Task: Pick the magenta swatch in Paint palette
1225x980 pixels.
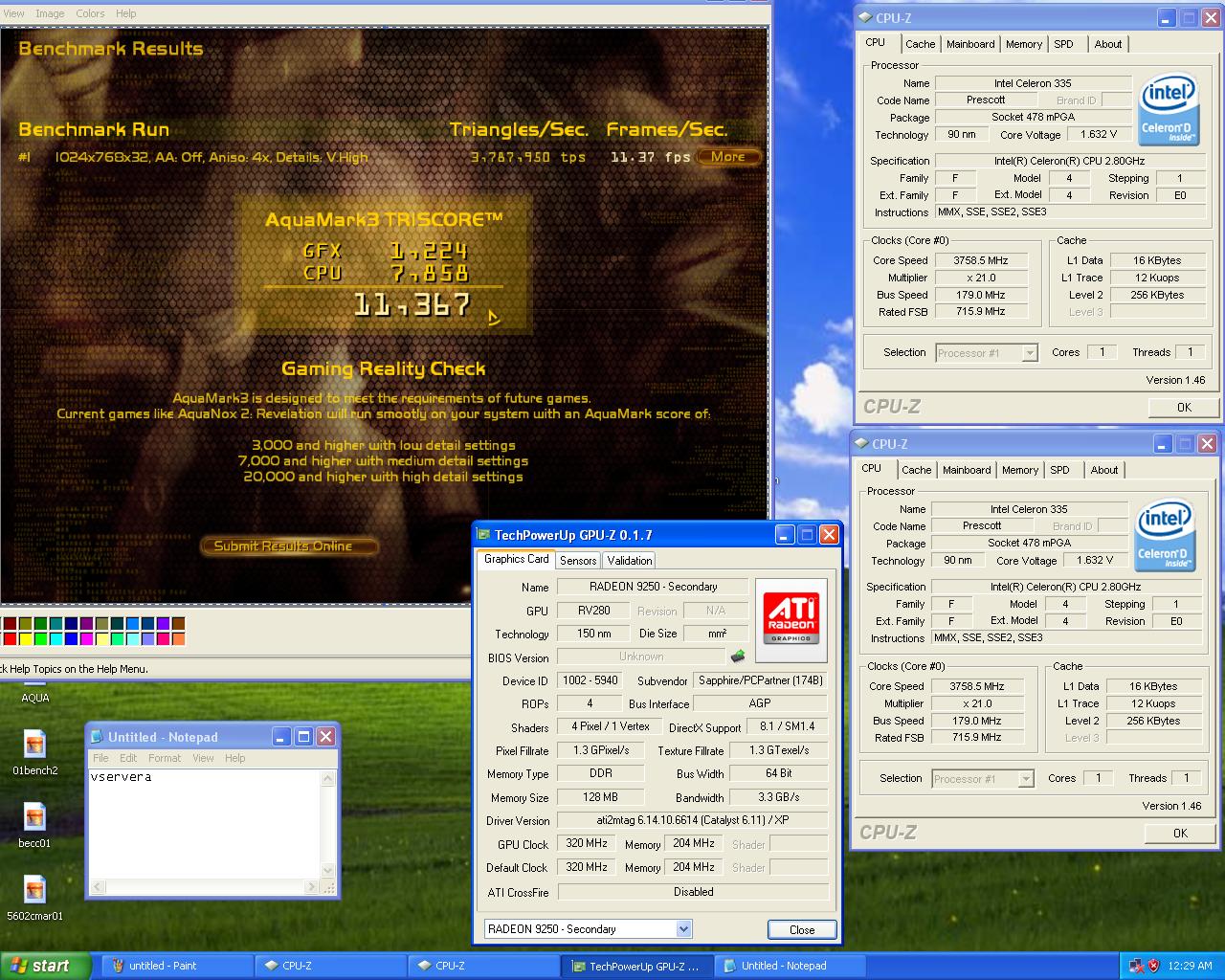Action: point(87,638)
